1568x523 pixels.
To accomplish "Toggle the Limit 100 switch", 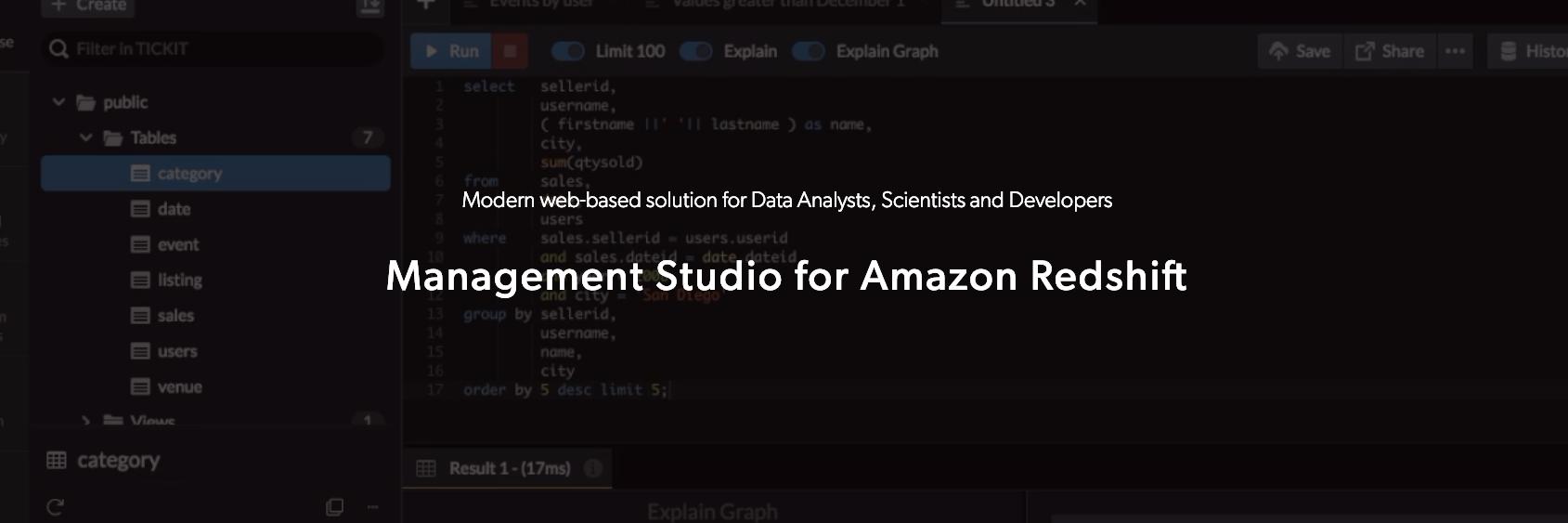I will pos(568,51).
